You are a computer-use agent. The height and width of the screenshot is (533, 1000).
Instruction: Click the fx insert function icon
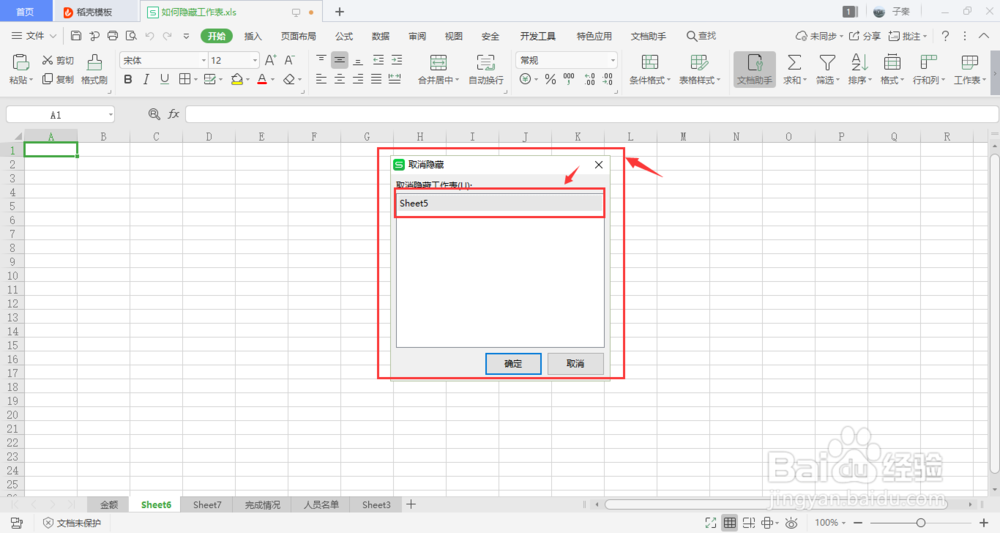[x=173, y=113]
